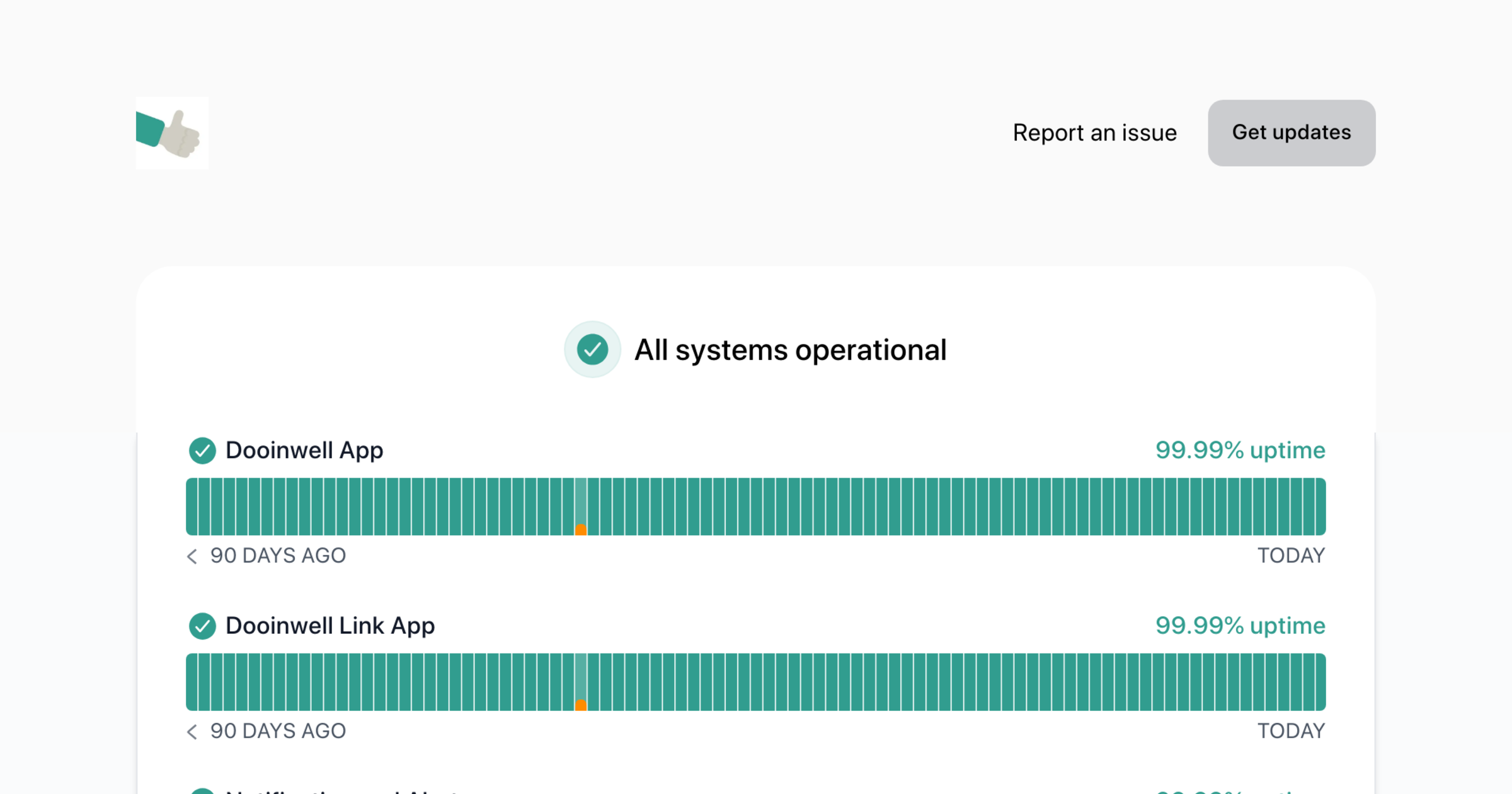
Task: Click the Dooinwell App 99.99% uptime text
Action: point(1240,451)
